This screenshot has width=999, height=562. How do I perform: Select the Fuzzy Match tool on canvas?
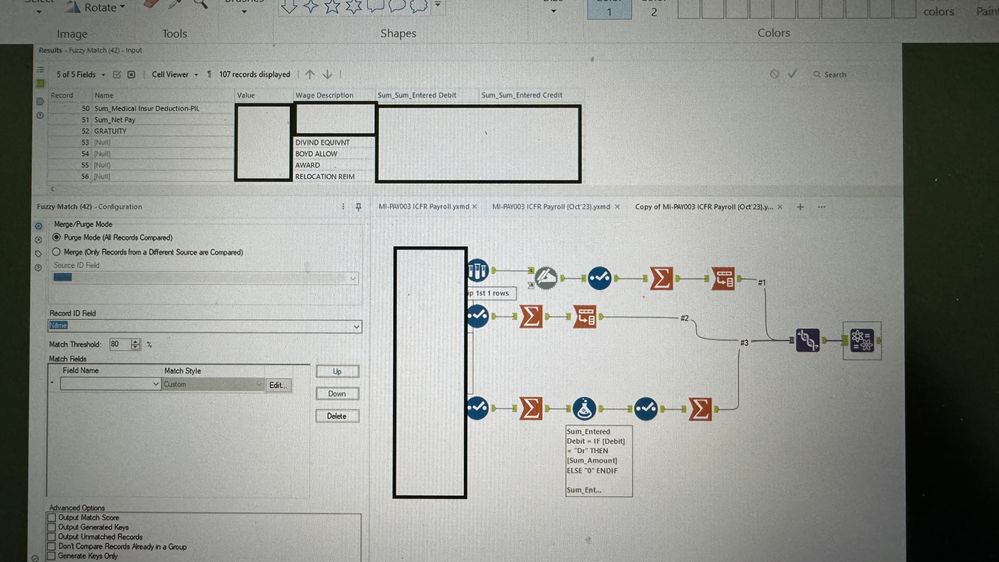coord(861,341)
